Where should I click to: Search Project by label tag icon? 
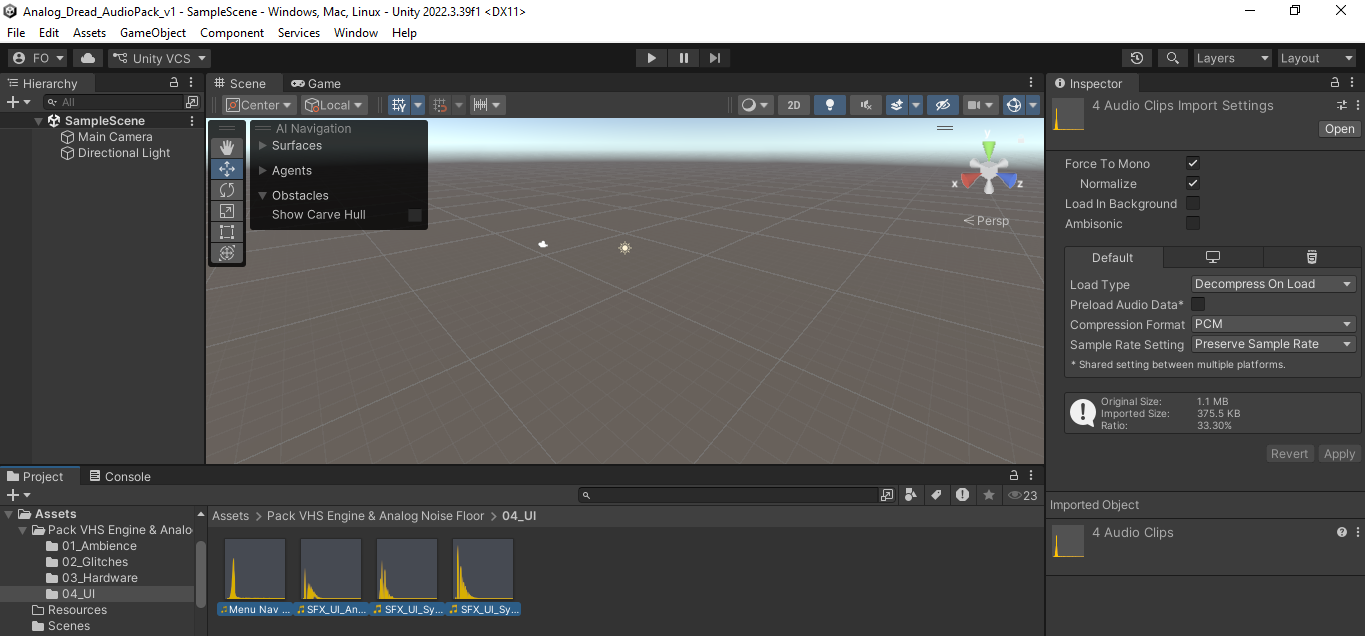click(x=937, y=495)
